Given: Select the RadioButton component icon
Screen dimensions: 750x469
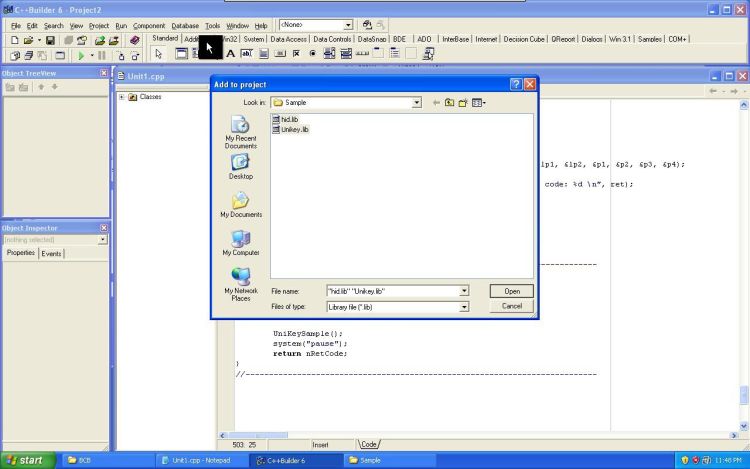Looking at the screenshot, I should pyautogui.click(x=313, y=54).
